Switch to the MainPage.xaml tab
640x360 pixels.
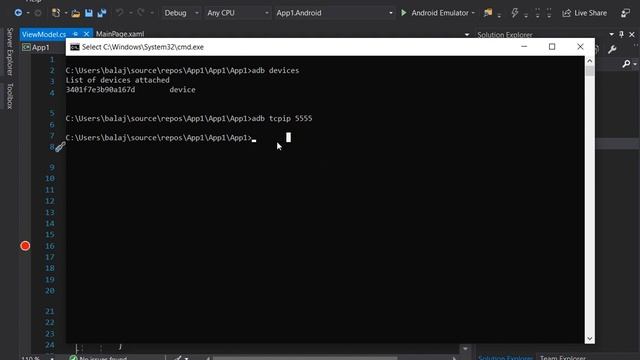coord(120,34)
